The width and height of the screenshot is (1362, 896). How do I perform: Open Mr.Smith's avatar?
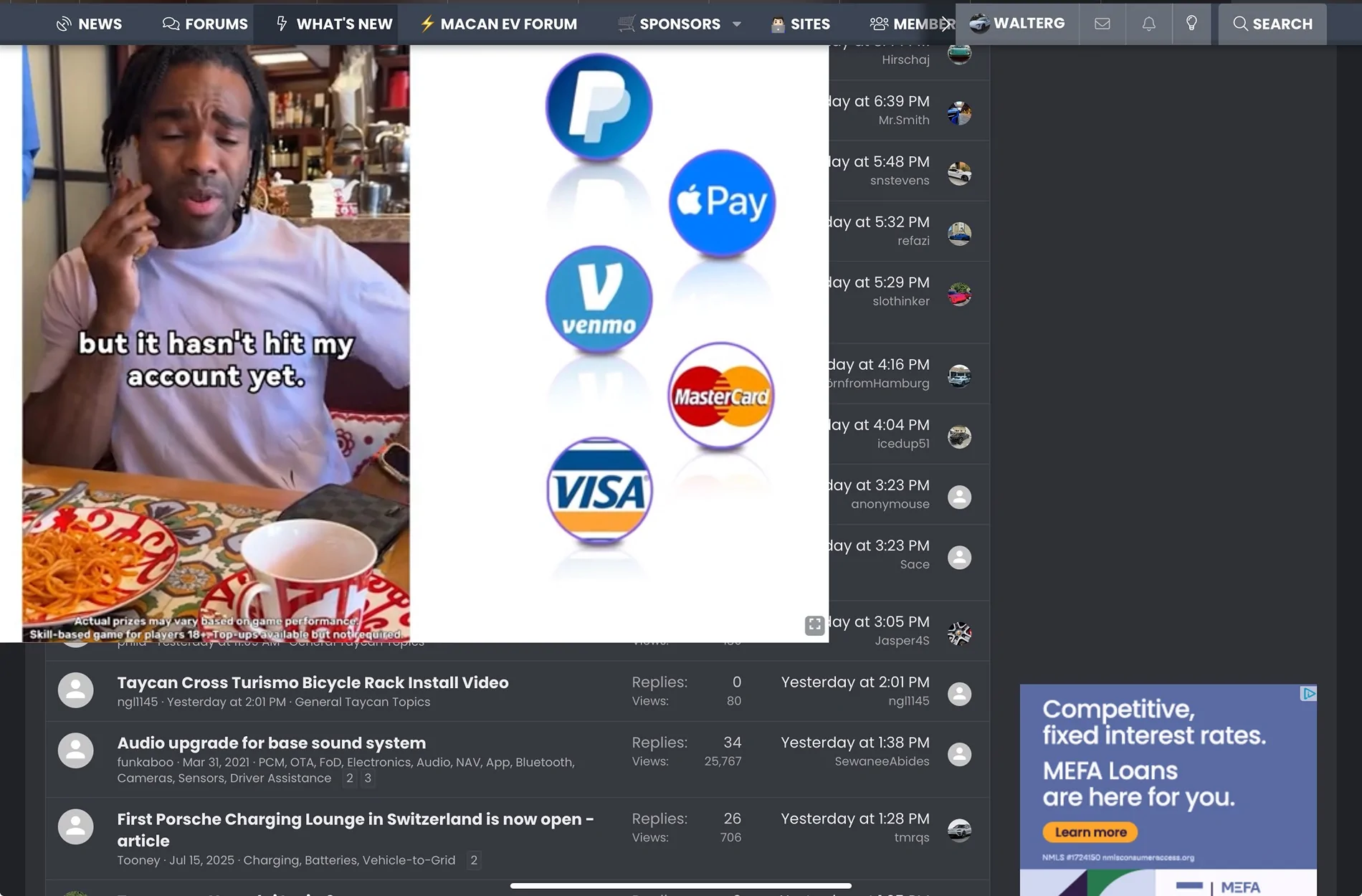click(x=959, y=113)
